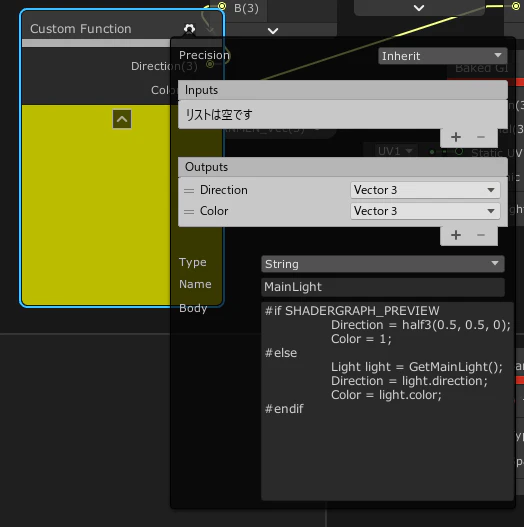Image resolution: width=524 pixels, height=527 pixels.
Task: Click the drag handle of the Color output row
Action: coord(189,212)
